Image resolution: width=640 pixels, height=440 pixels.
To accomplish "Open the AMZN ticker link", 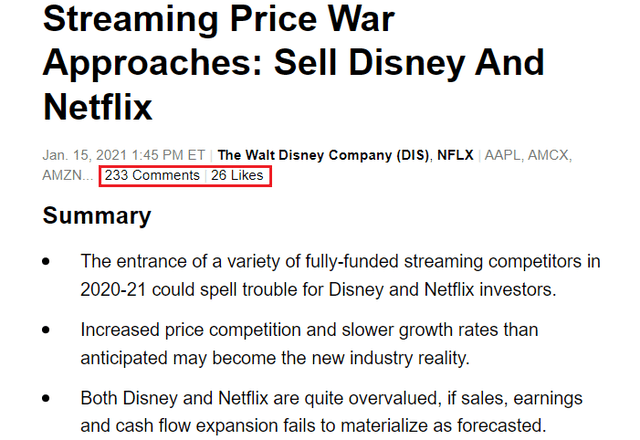I will coord(61,175).
